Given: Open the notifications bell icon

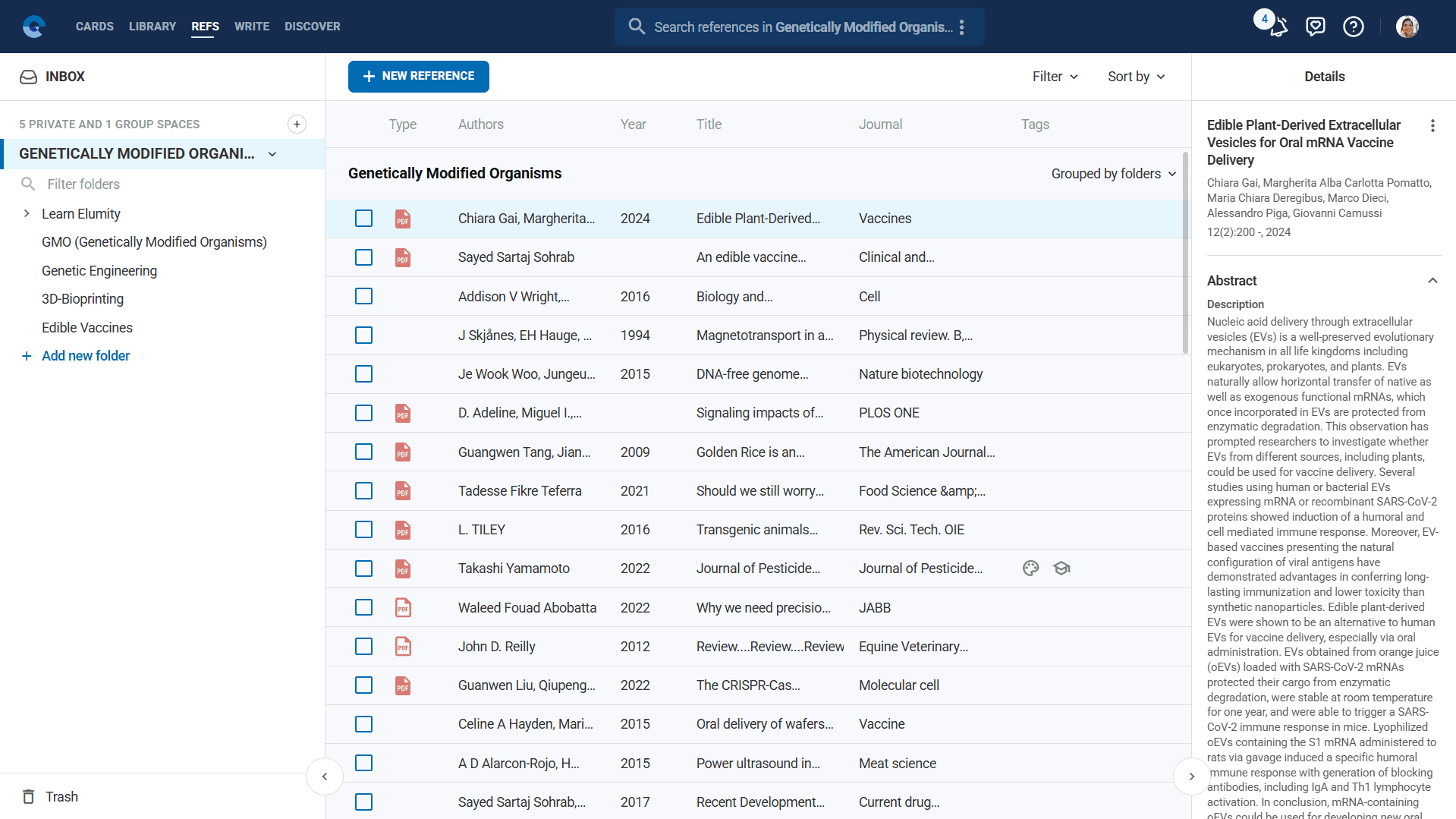Looking at the screenshot, I should [x=1278, y=27].
